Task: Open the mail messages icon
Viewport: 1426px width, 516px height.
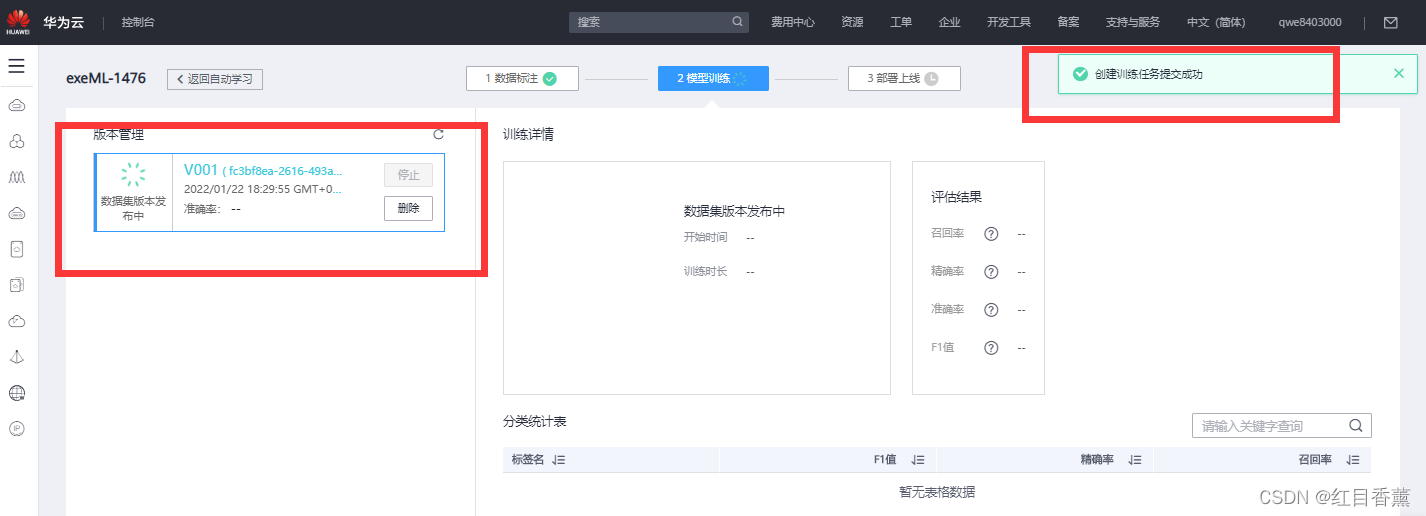Action: coord(1390,22)
